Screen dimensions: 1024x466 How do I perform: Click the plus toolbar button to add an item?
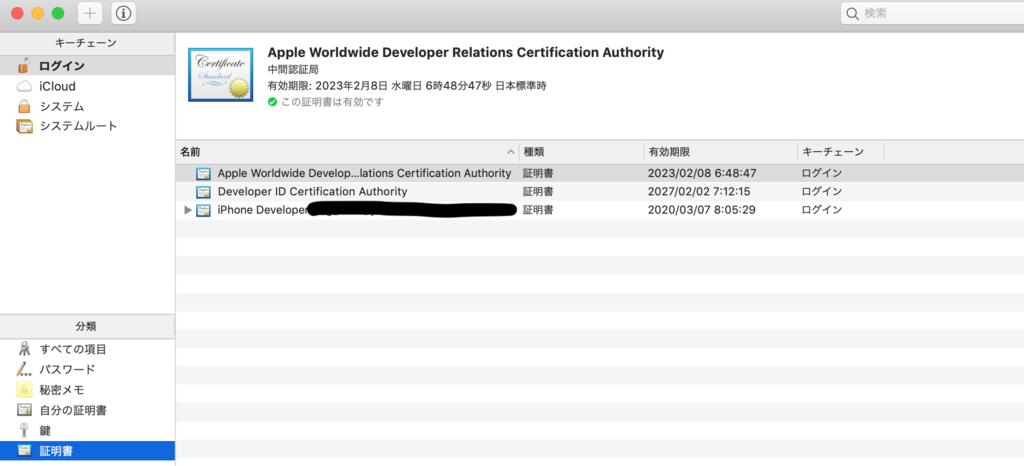pyautogui.click(x=90, y=13)
